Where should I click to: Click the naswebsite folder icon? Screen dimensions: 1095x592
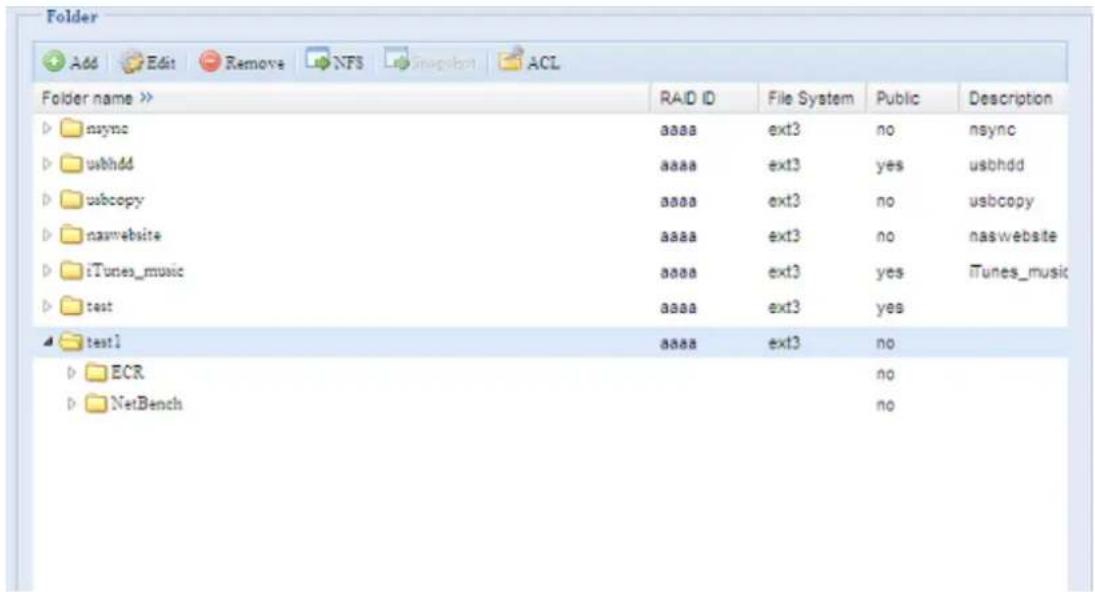[71, 235]
